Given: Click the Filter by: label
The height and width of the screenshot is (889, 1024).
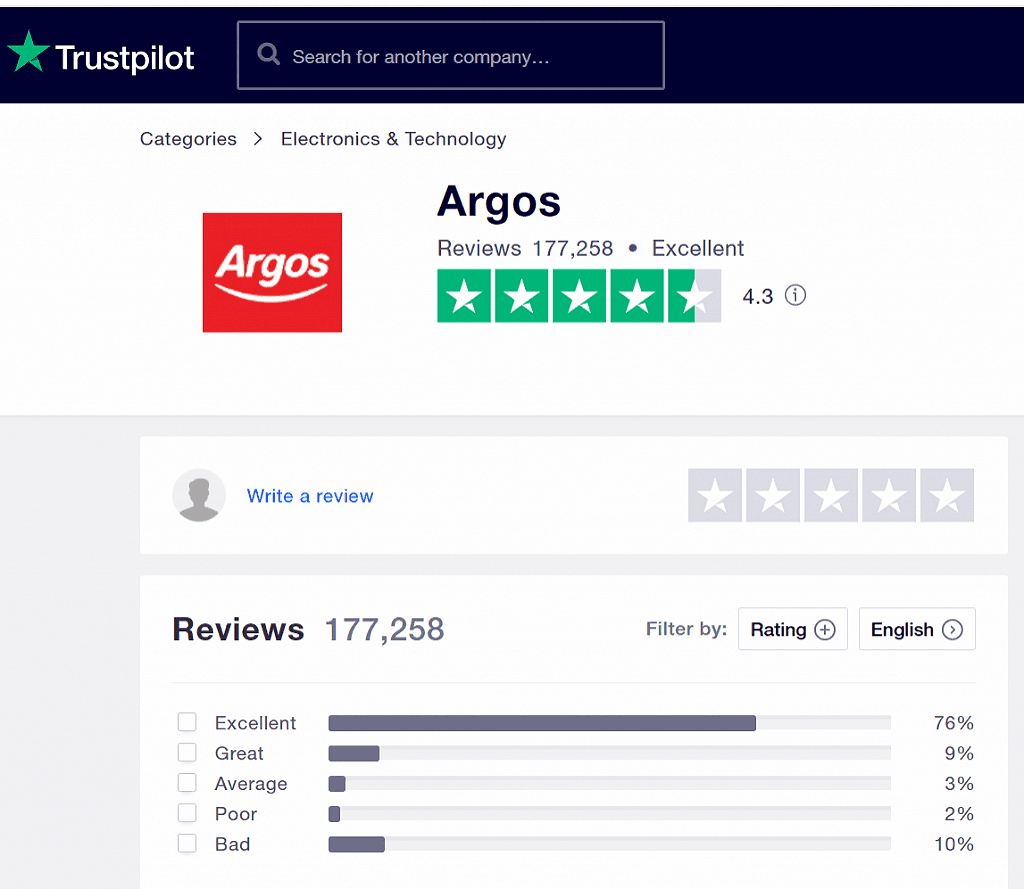Looking at the screenshot, I should point(686,629).
